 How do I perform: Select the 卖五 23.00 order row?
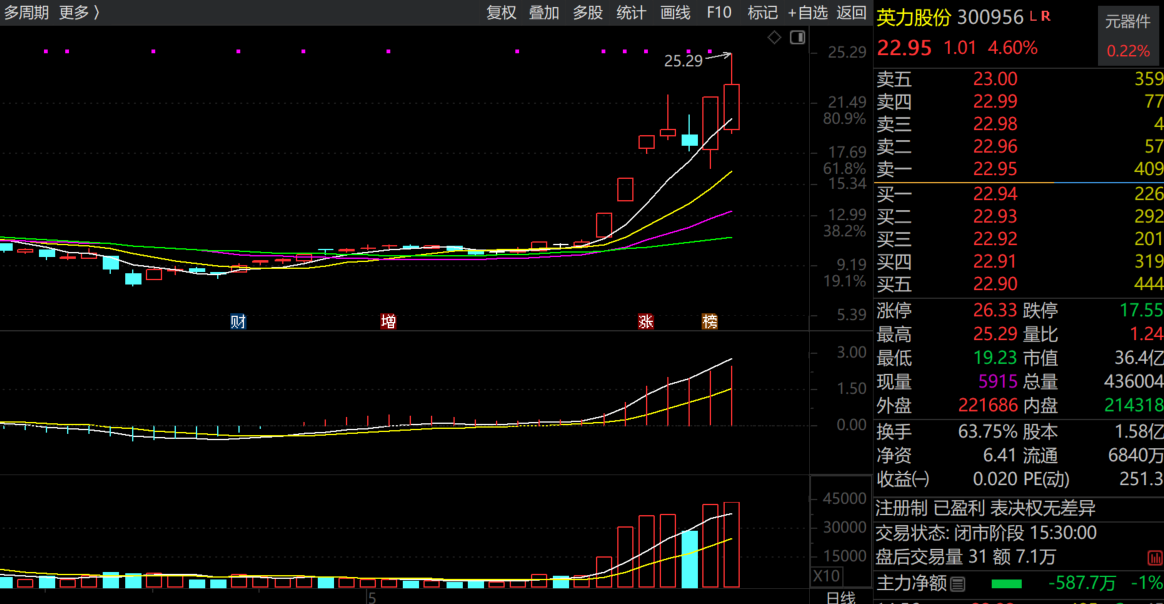(1019, 79)
